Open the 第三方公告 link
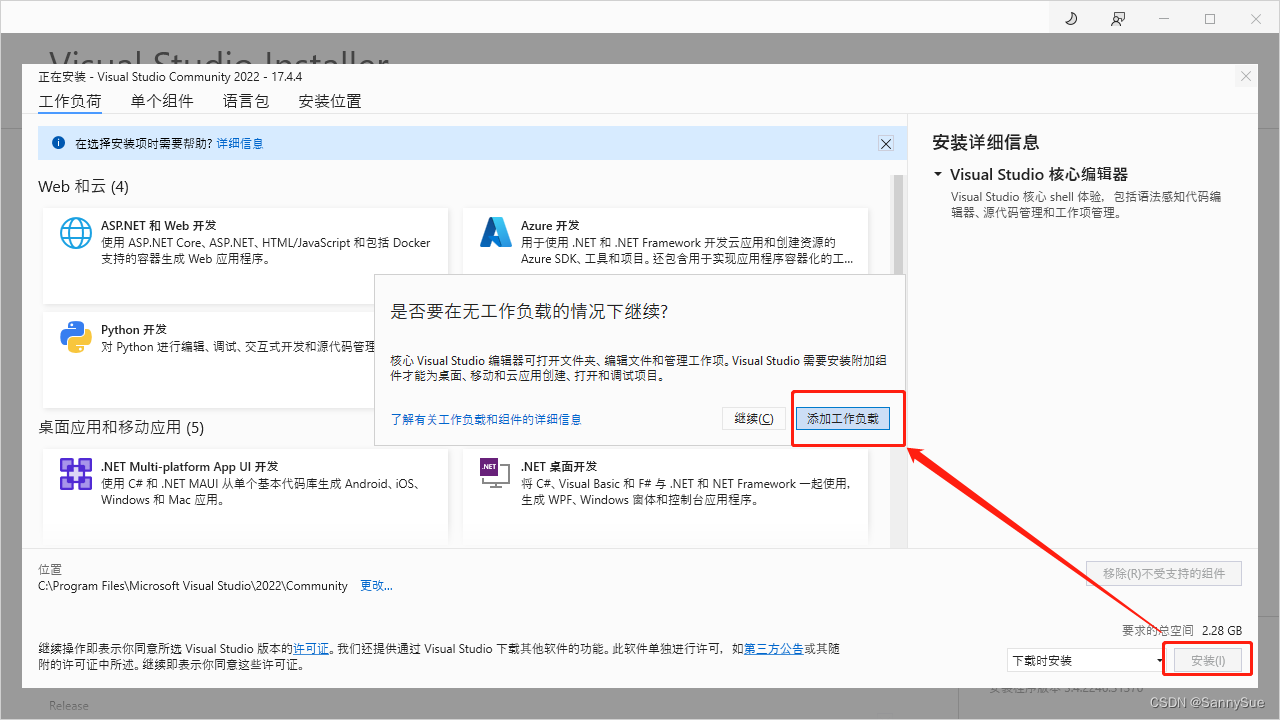The image size is (1280, 720). point(774,649)
